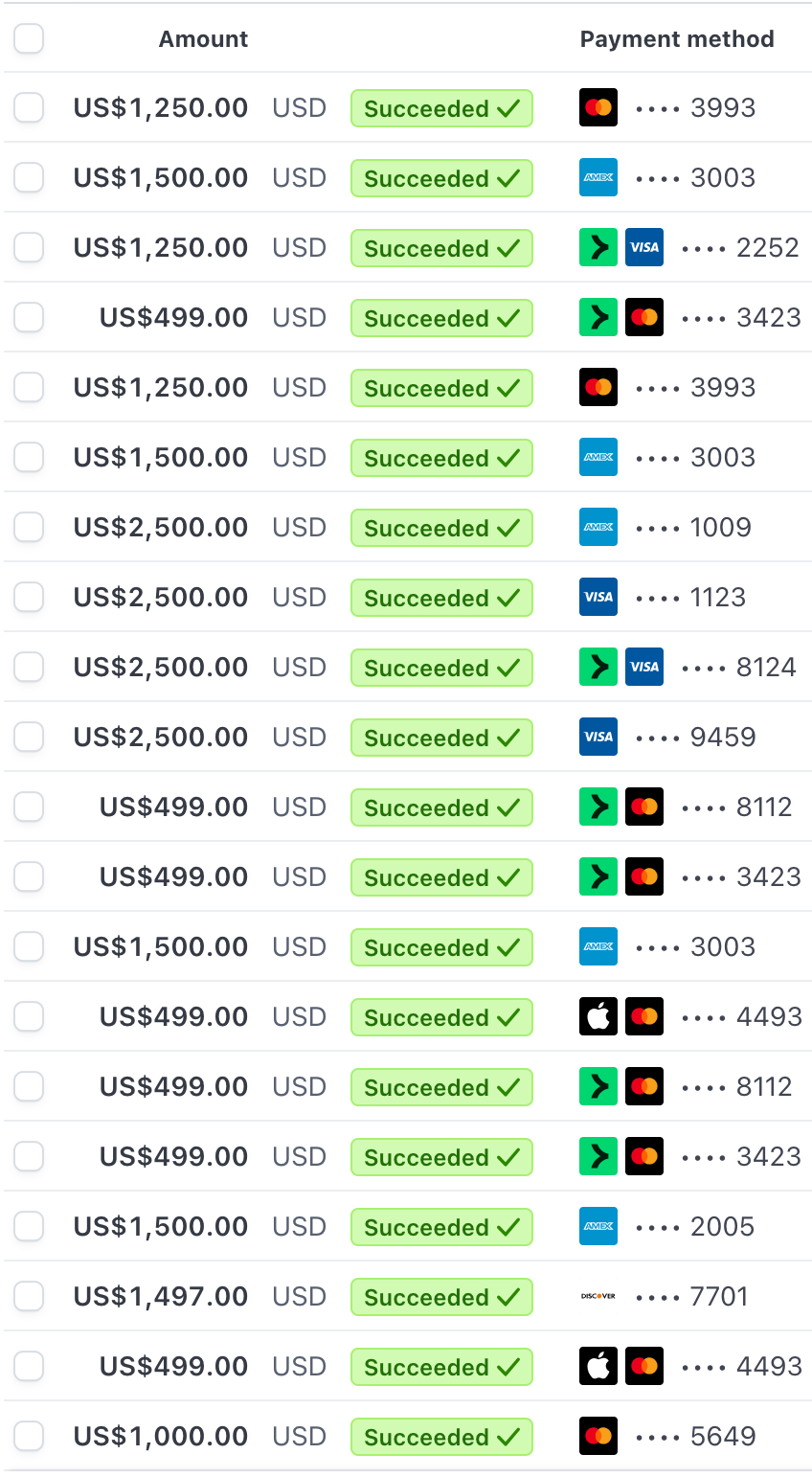
Task: Click the Discover card icon
Action: pos(598,1296)
